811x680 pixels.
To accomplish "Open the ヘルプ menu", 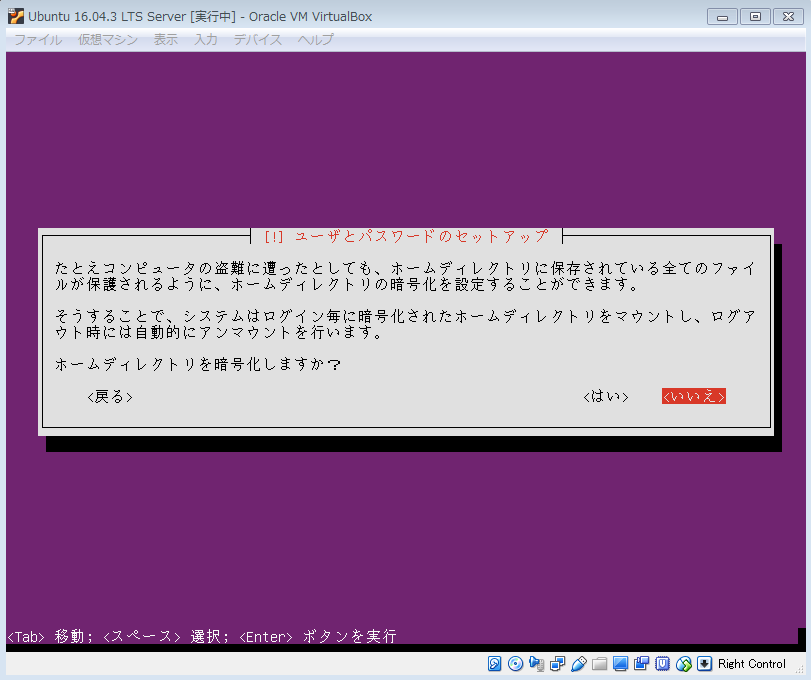I will (x=316, y=40).
